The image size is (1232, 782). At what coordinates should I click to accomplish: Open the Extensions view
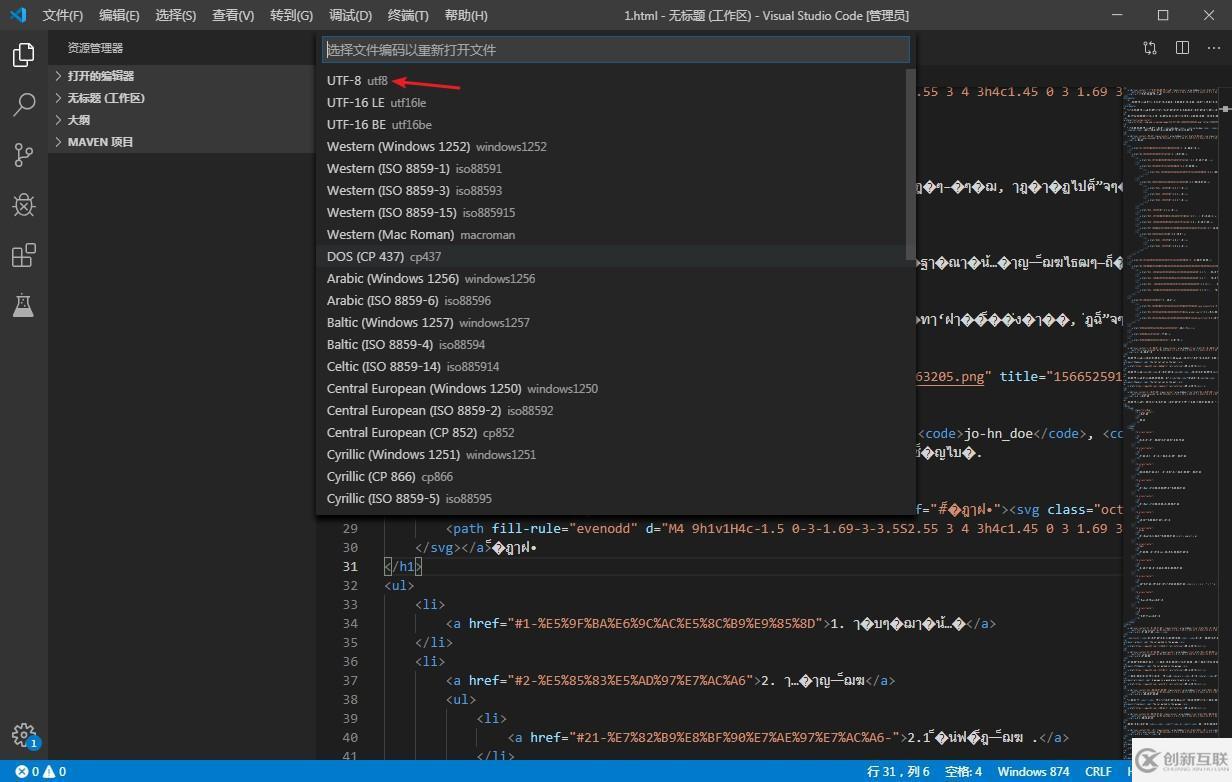[23, 255]
